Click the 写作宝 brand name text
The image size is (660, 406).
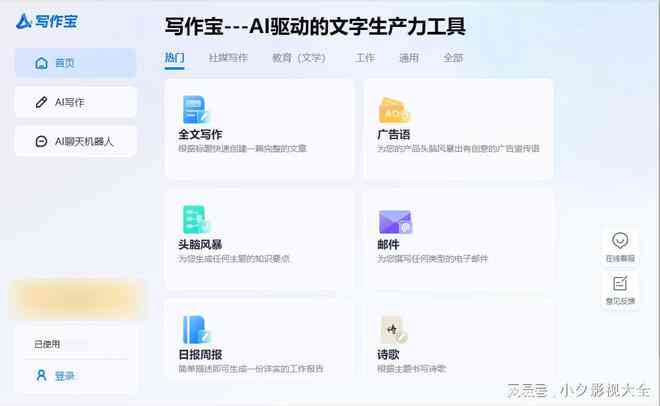pyautogui.click(x=56, y=21)
